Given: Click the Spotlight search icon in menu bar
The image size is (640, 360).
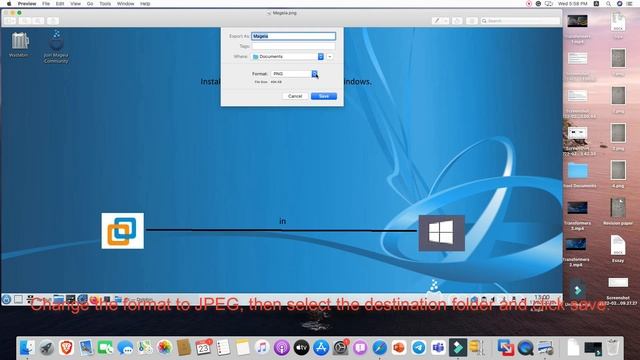Looking at the screenshot, I should [608, 3].
